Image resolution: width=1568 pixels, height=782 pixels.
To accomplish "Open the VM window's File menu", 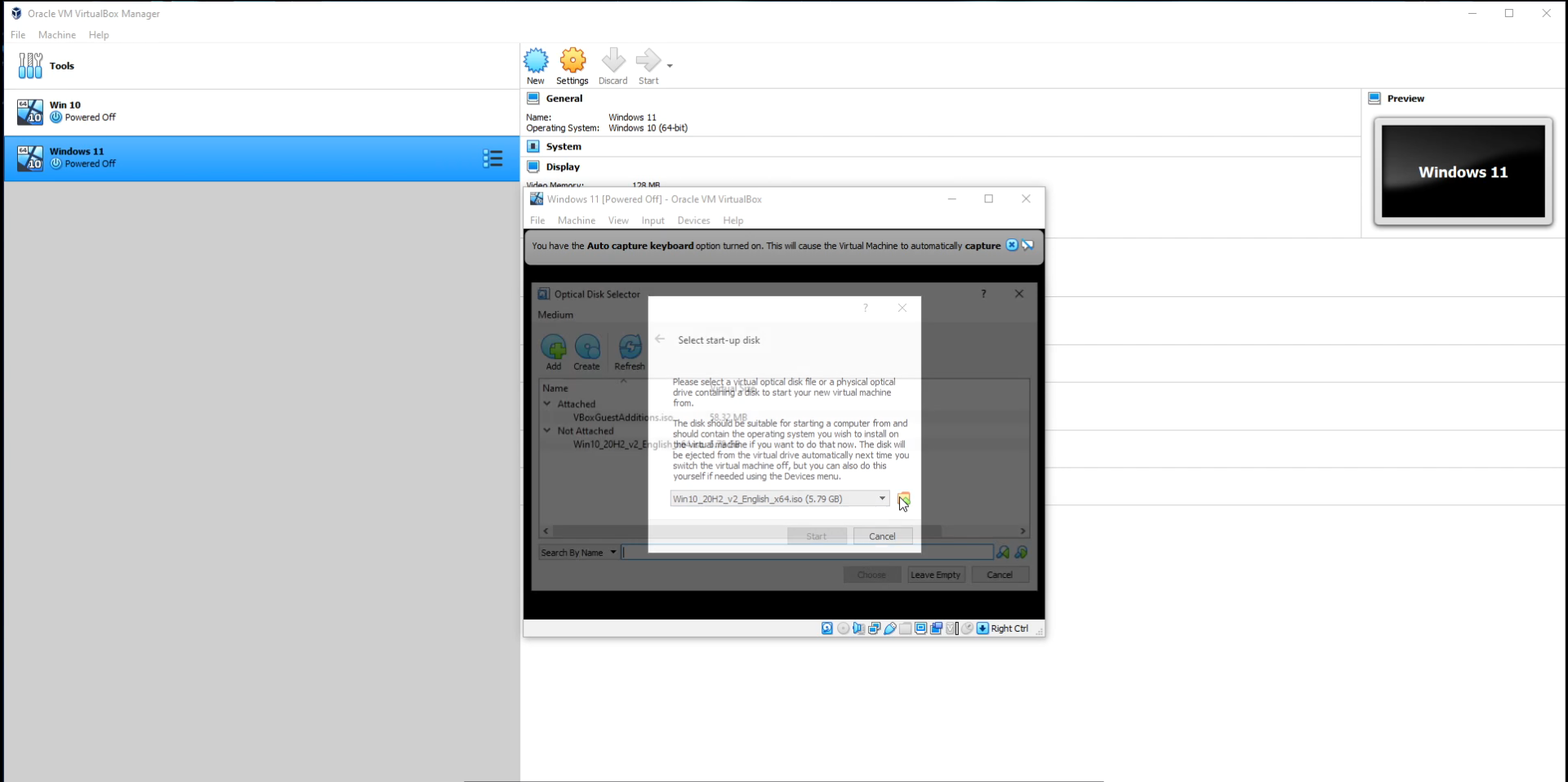I will 537,220.
